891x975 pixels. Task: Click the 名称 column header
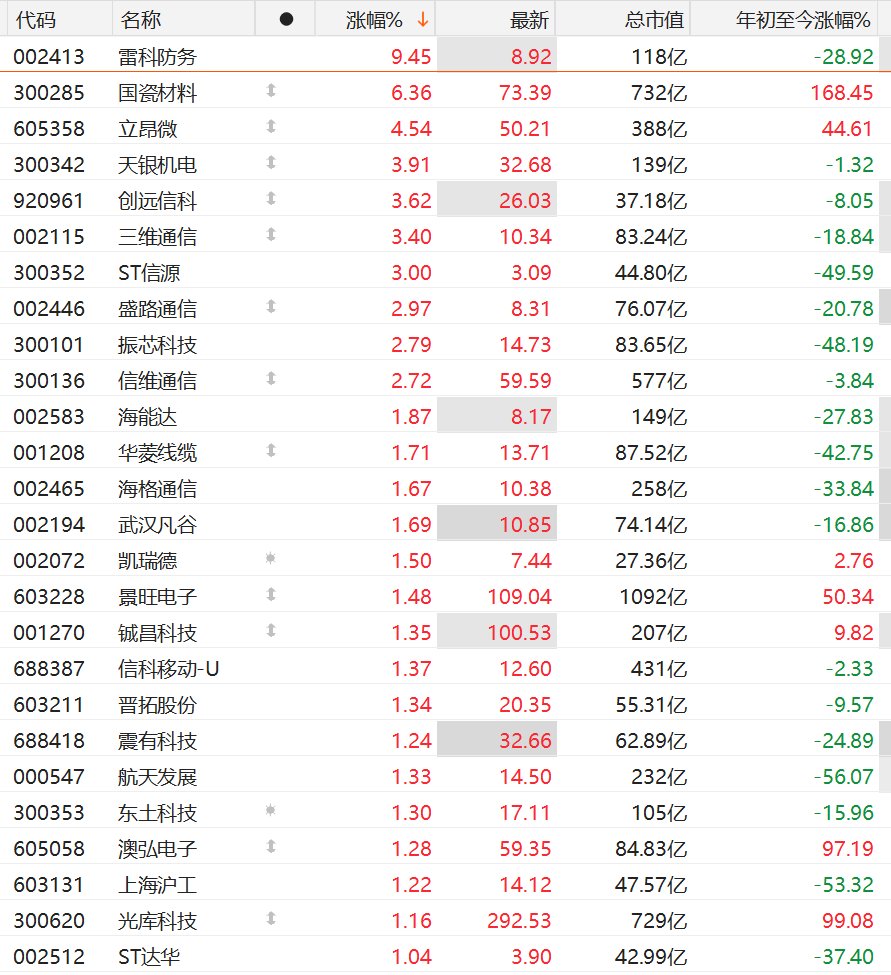141,20
